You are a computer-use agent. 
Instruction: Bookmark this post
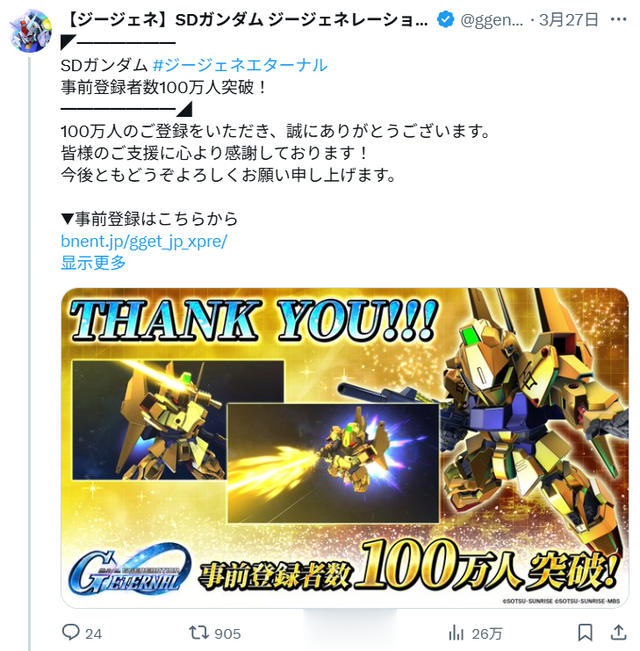pos(585,633)
